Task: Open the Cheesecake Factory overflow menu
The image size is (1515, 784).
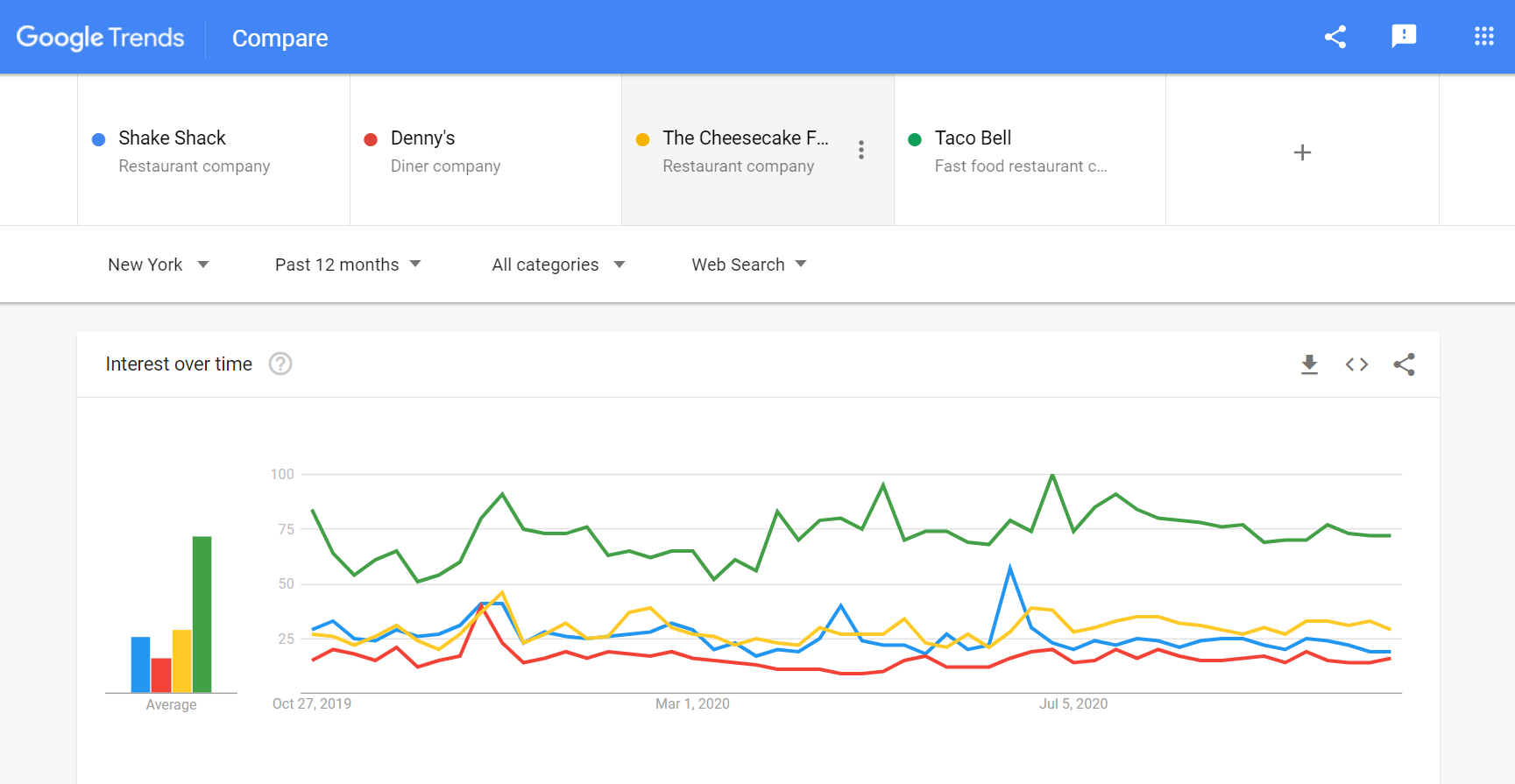Action: pyautogui.click(x=861, y=150)
